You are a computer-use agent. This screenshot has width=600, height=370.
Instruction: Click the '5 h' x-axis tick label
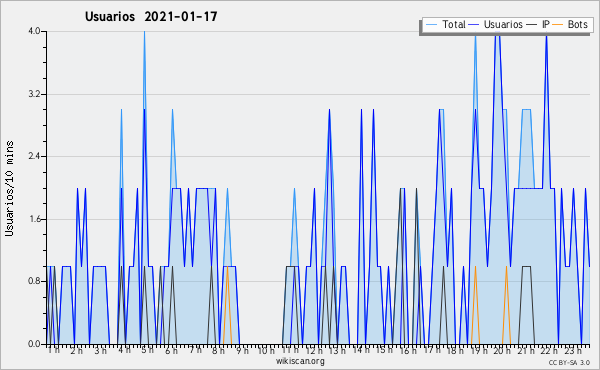coord(148,350)
